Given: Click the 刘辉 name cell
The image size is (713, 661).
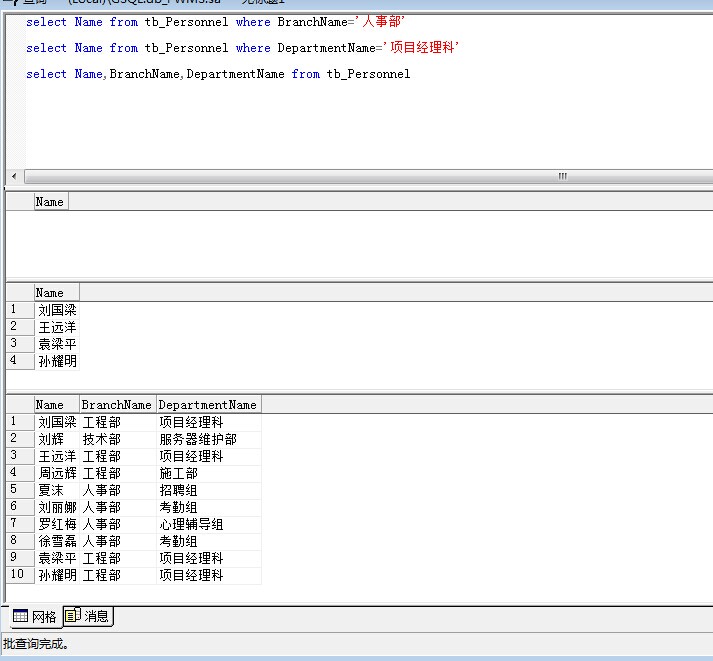Looking at the screenshot, I should (57, 439).
